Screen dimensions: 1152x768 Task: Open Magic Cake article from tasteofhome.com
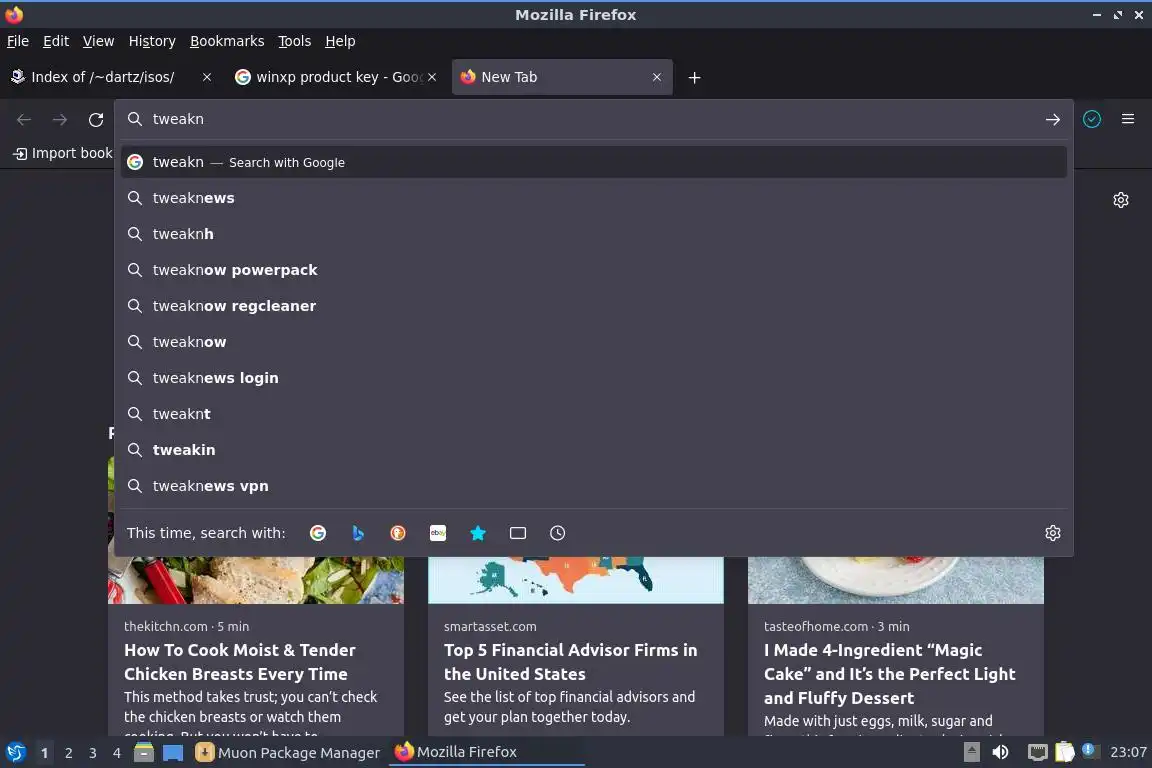[890, 674]
